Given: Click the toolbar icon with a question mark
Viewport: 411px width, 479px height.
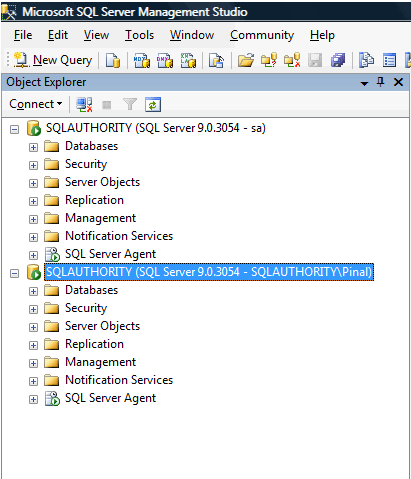Looking at the screenshot, I should [x=269, y=61].
